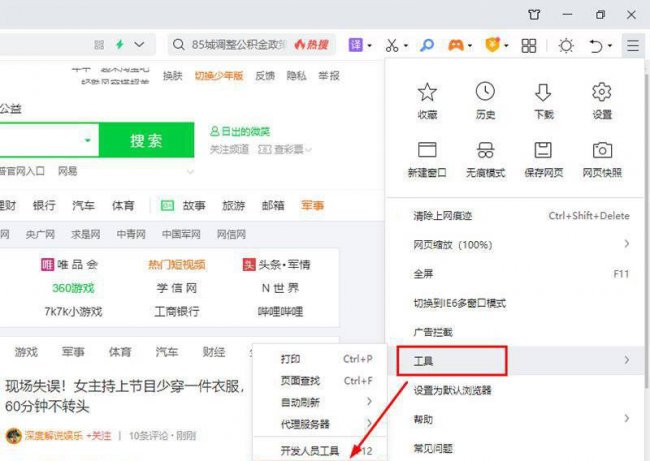This screenshot has width=650, height=461.
Task: Click the grid icon in address bar
Action: (99, 44)
